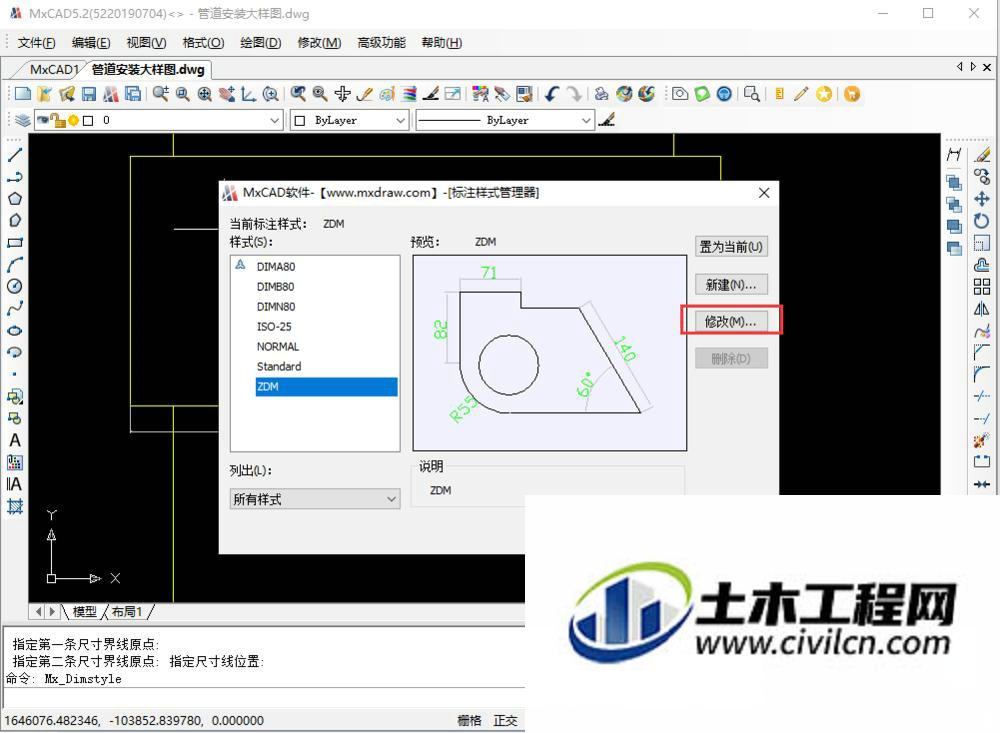Open the 高级功能 menu
Viewport: 1000px width, 733px height.
pos(381,43)
